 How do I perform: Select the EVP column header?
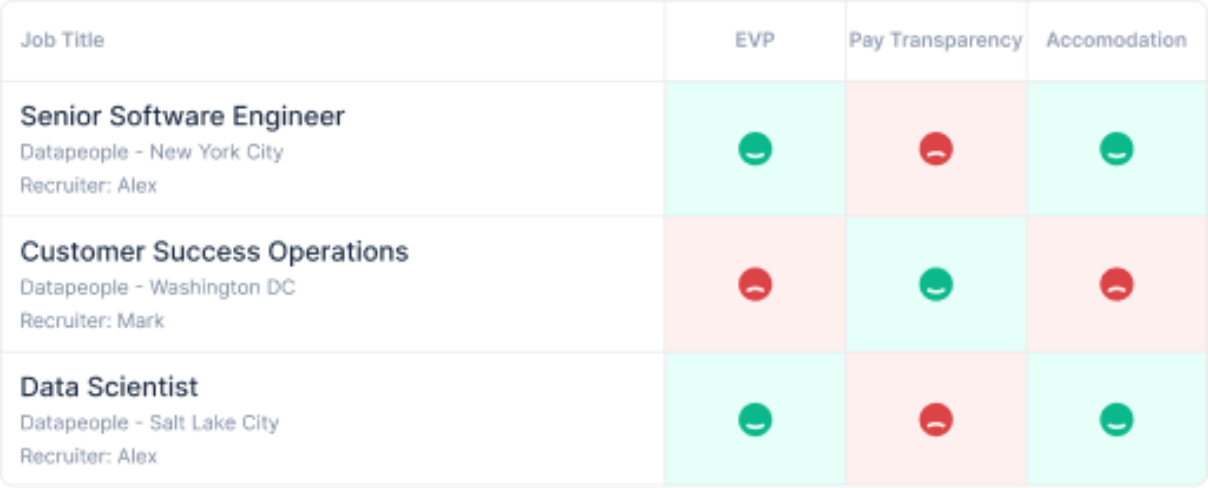755,41
